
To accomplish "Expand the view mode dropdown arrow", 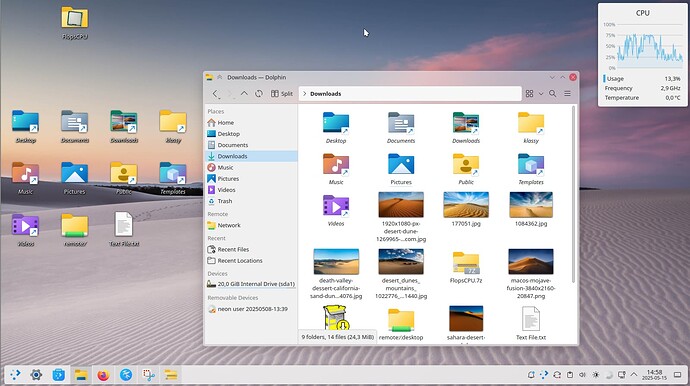I will click(x=541, y=94).
